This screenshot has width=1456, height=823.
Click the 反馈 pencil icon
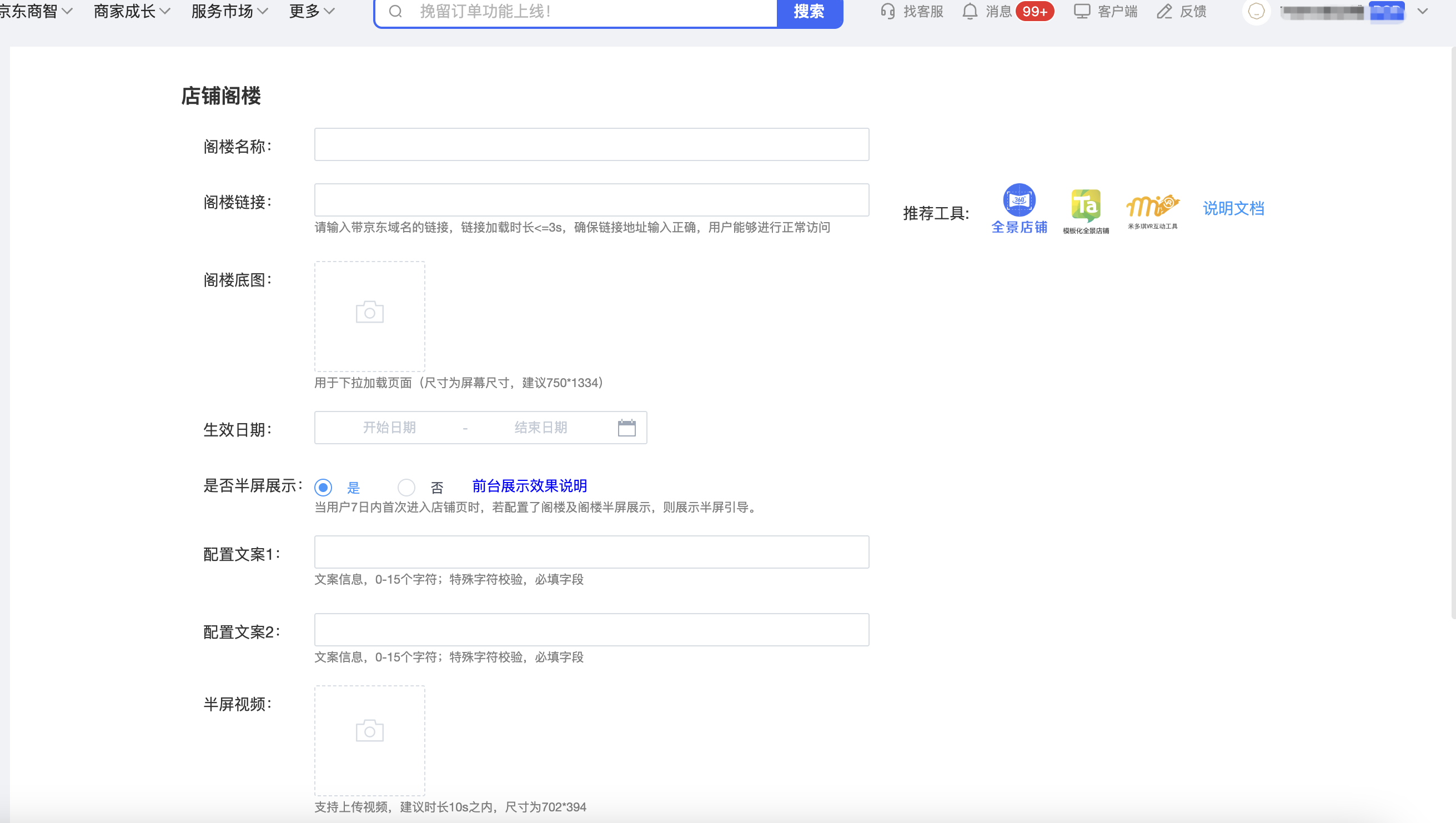1164,11
